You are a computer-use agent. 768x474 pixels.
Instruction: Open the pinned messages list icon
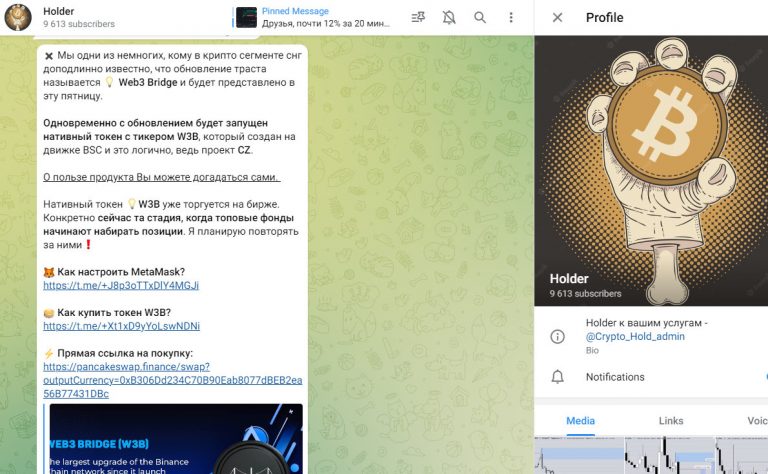click(417, 17)
